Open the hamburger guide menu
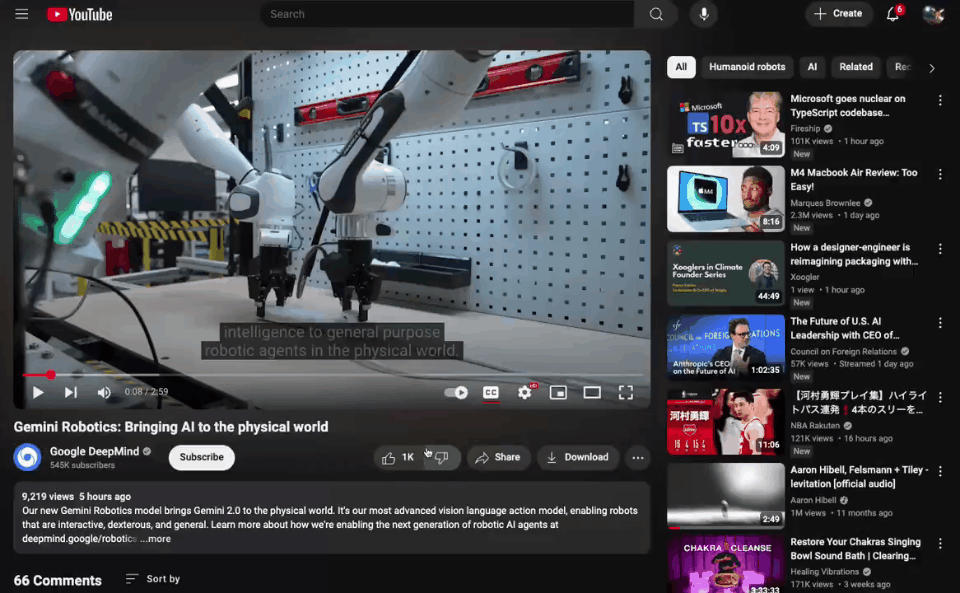The width and height of the screenshot is (960, 593). click(22, 14)
